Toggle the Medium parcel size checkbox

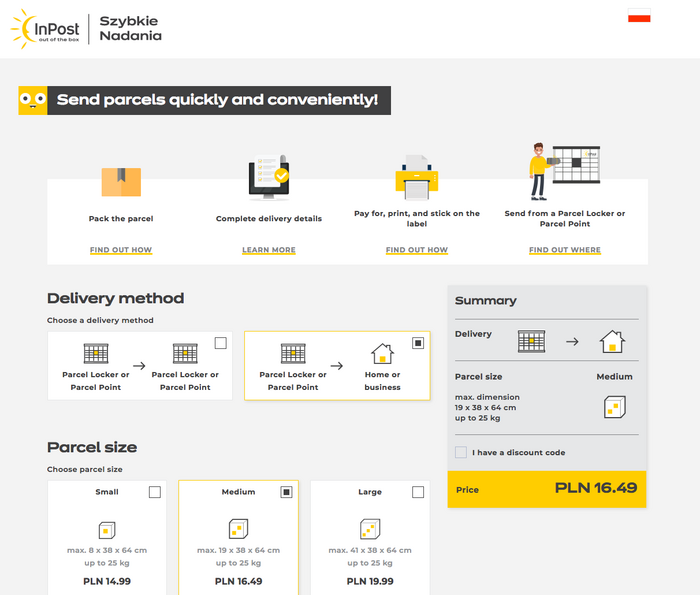tap(287, 492)
